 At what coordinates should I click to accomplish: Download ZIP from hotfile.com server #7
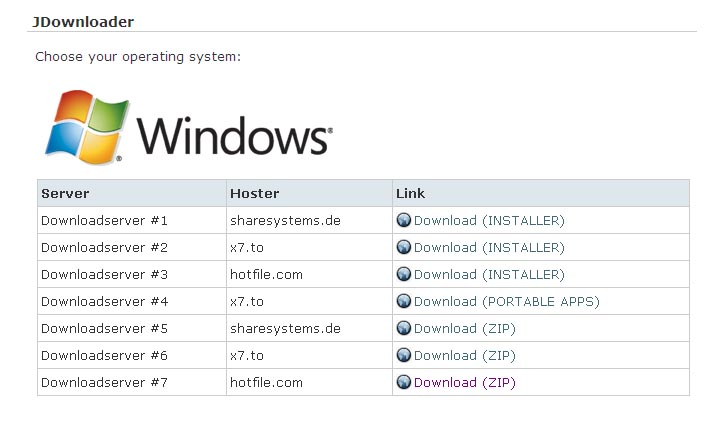tap(464, 382)
